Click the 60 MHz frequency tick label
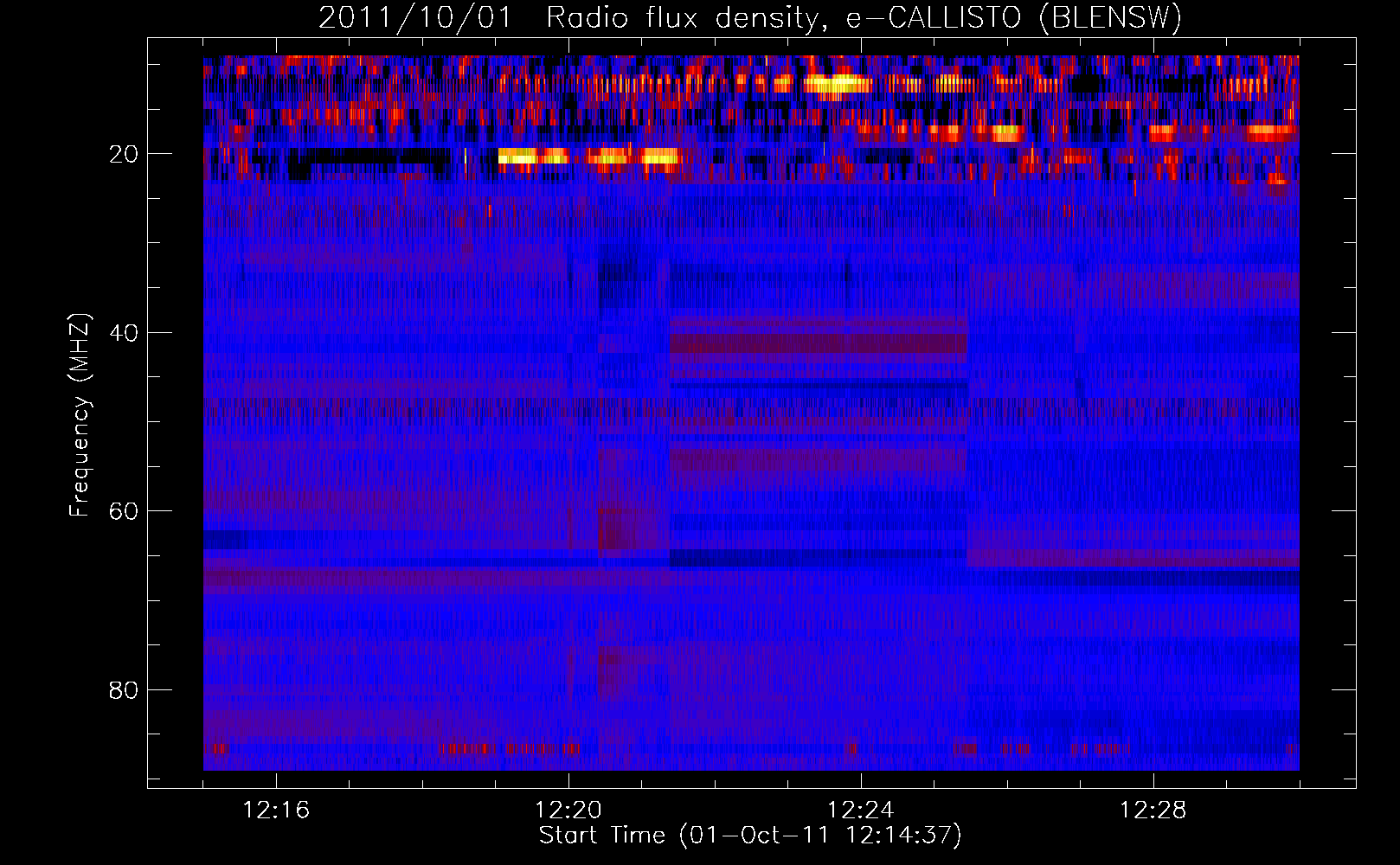Image resolution: width=1400 pixels, height=865 pixels. click(124, 511)
